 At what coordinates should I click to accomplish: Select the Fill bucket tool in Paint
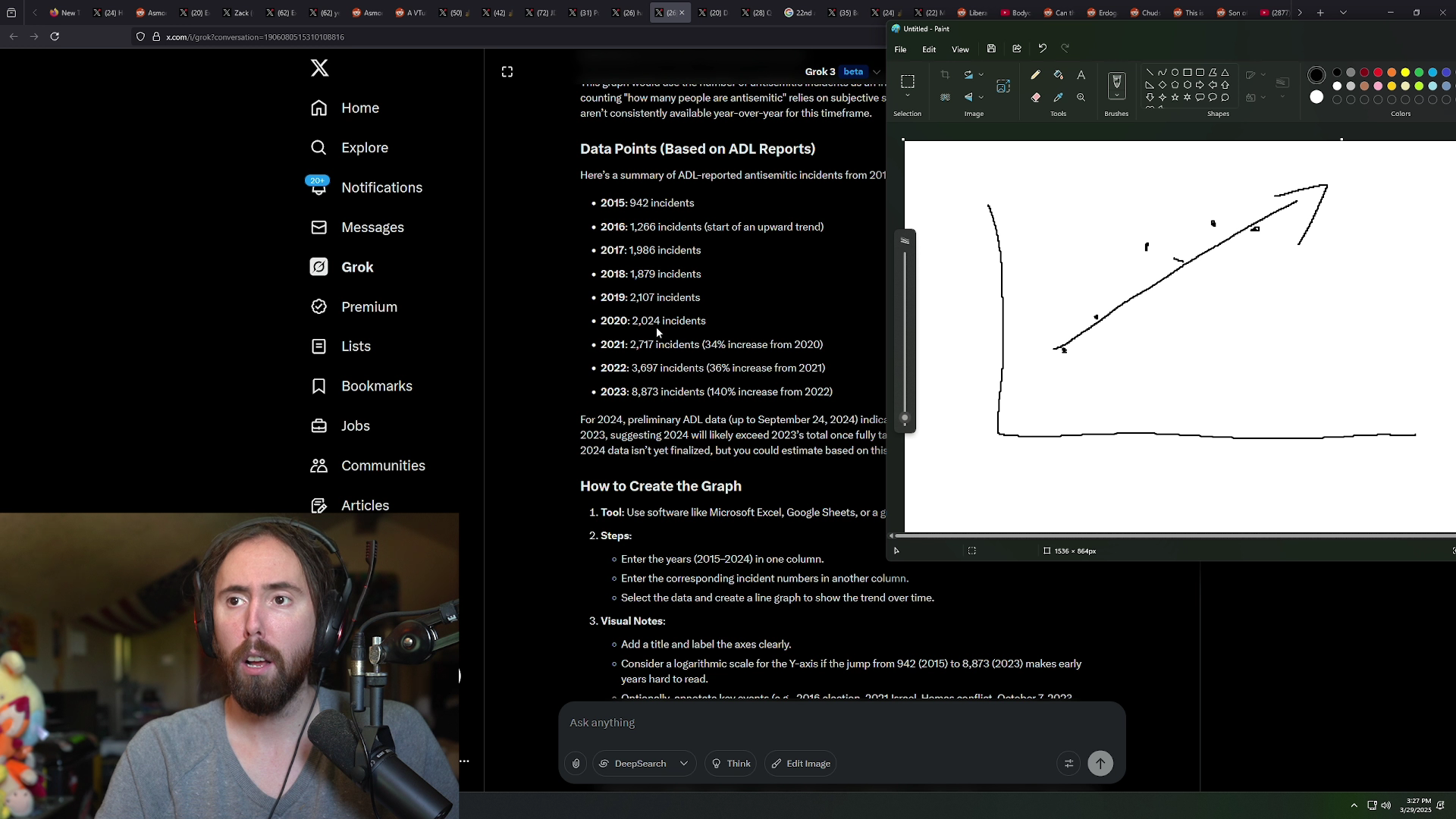click(1059, 74)
